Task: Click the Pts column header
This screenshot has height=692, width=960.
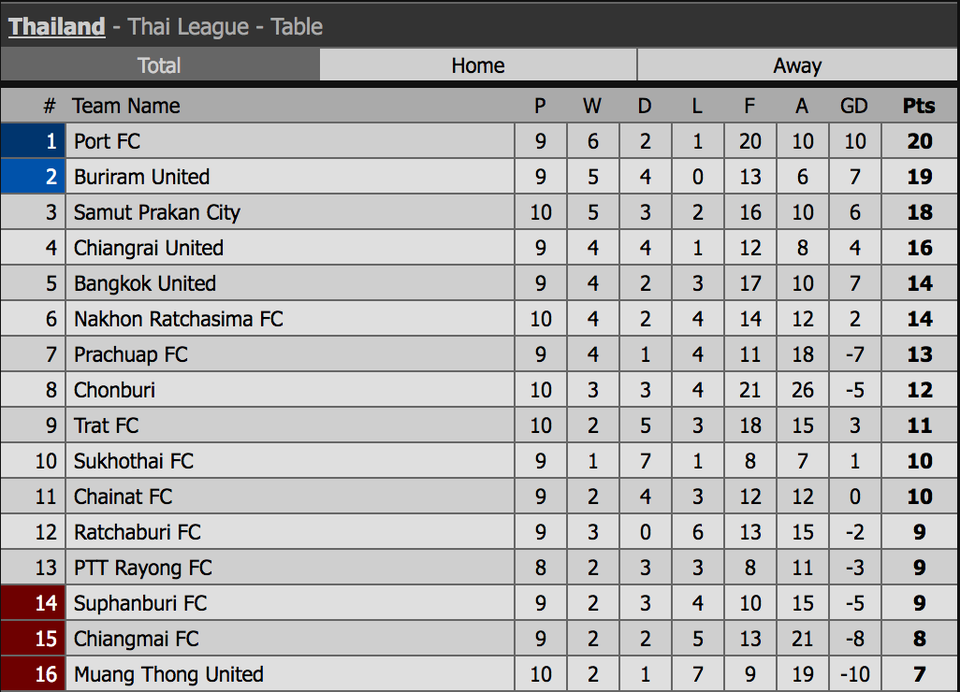Action: click(x=919, y=106)
